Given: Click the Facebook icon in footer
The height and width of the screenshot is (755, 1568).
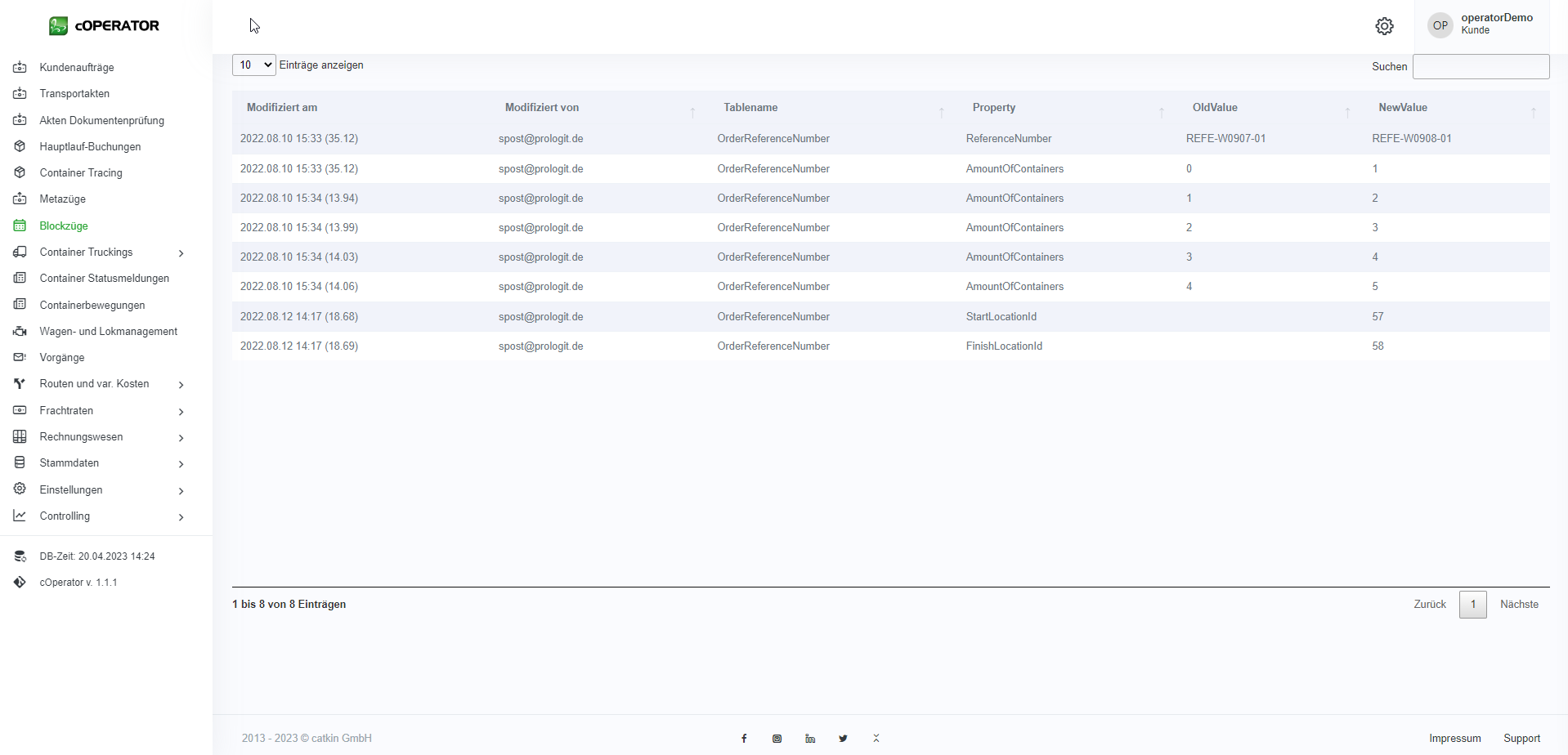Looking at the screenshot, I should pos(744,739).
